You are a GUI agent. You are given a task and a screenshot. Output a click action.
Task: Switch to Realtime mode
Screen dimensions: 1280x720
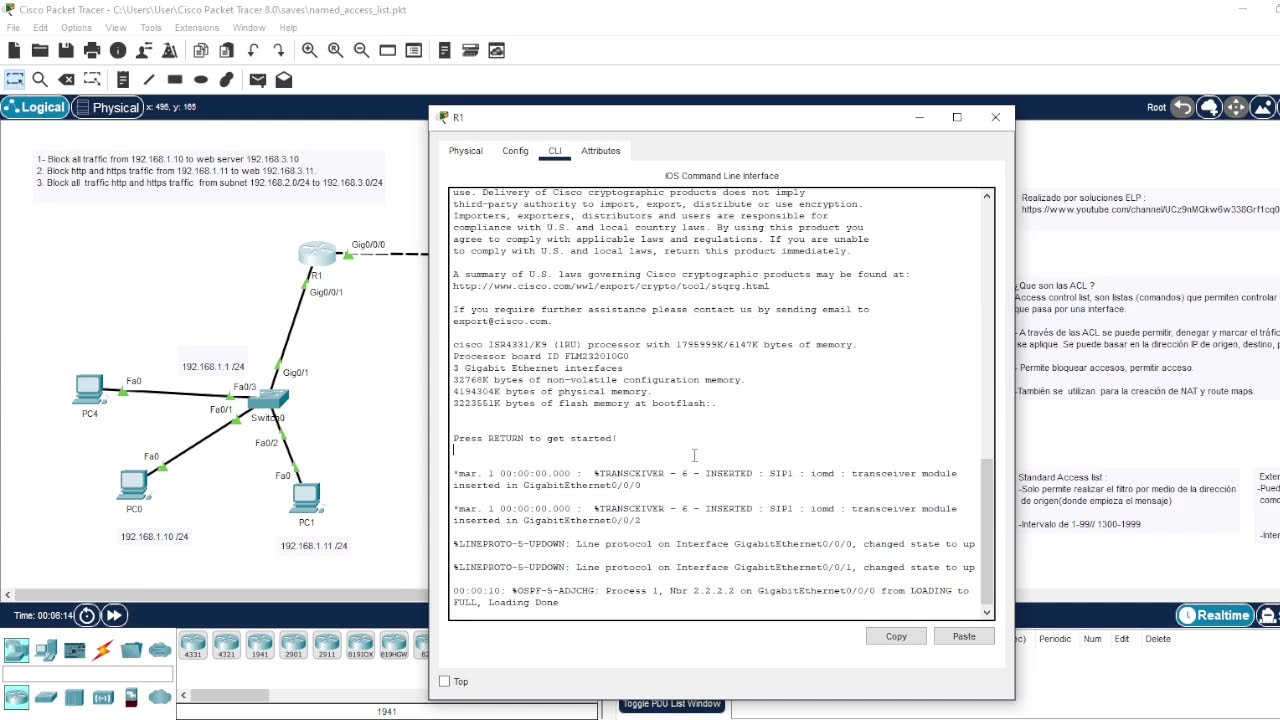pyautogui.click(x=1214, y=616)
